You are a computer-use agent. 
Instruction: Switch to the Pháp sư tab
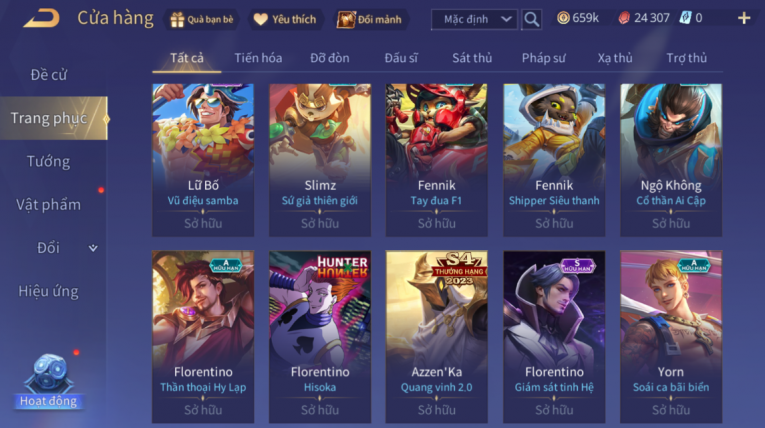coord(544,58)
